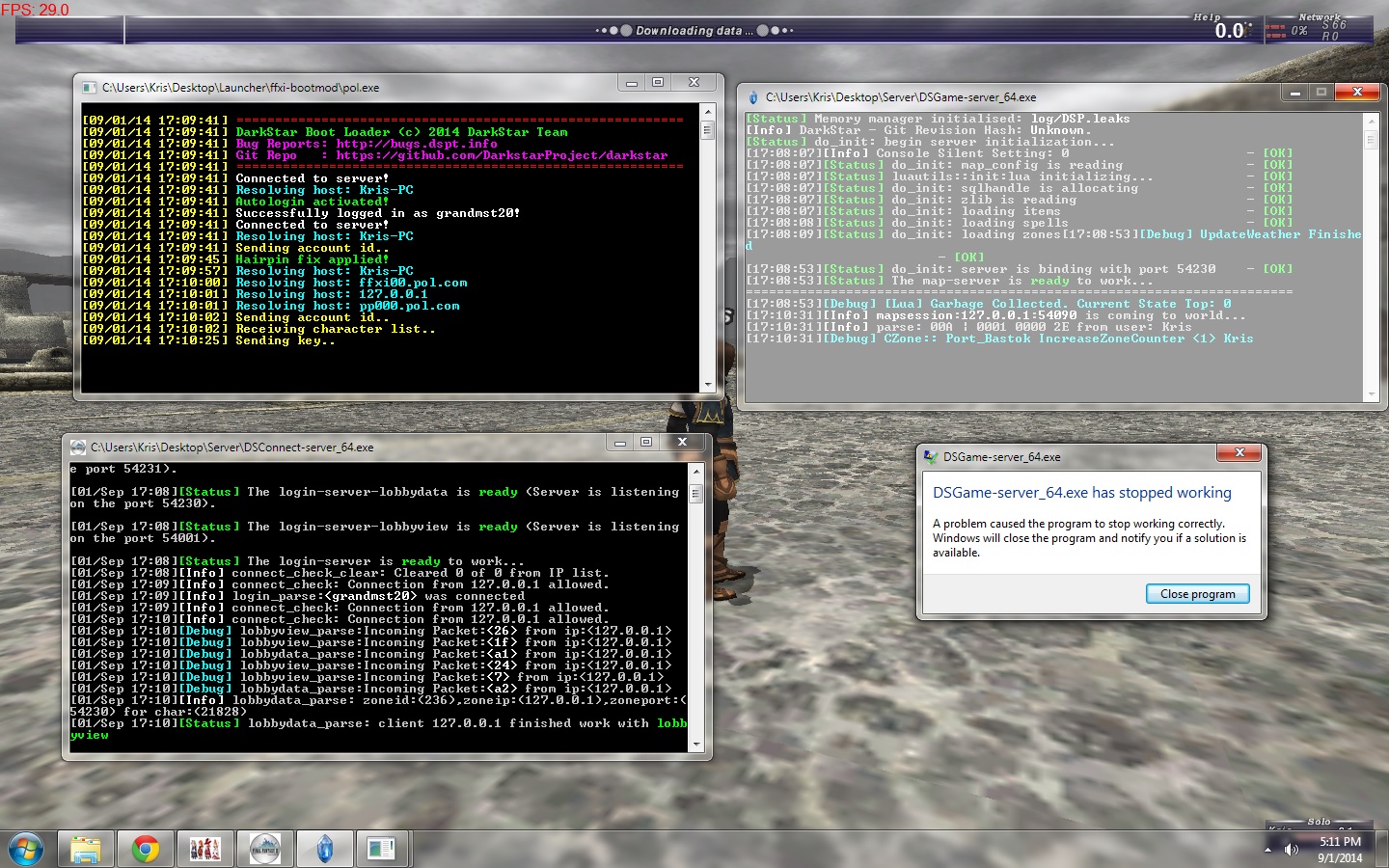Switch to the console window taskbar icon
Image resolution: width=1389 pixels, height=868 pixels.
[x=381, y=849]
